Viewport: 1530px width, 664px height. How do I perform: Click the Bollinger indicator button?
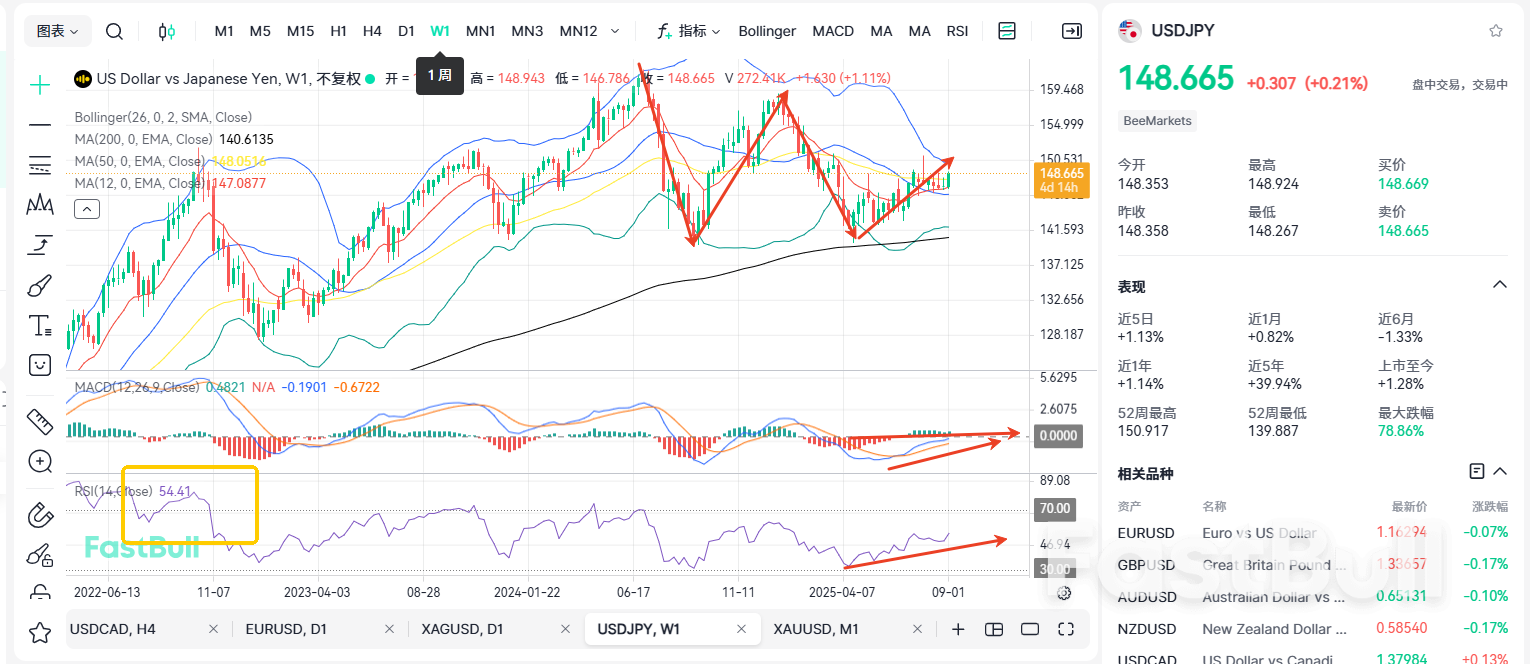767,31
